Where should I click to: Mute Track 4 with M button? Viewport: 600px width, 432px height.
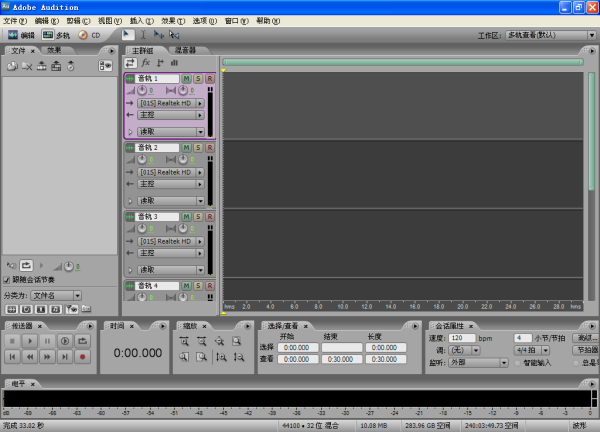tap(186, 285)
